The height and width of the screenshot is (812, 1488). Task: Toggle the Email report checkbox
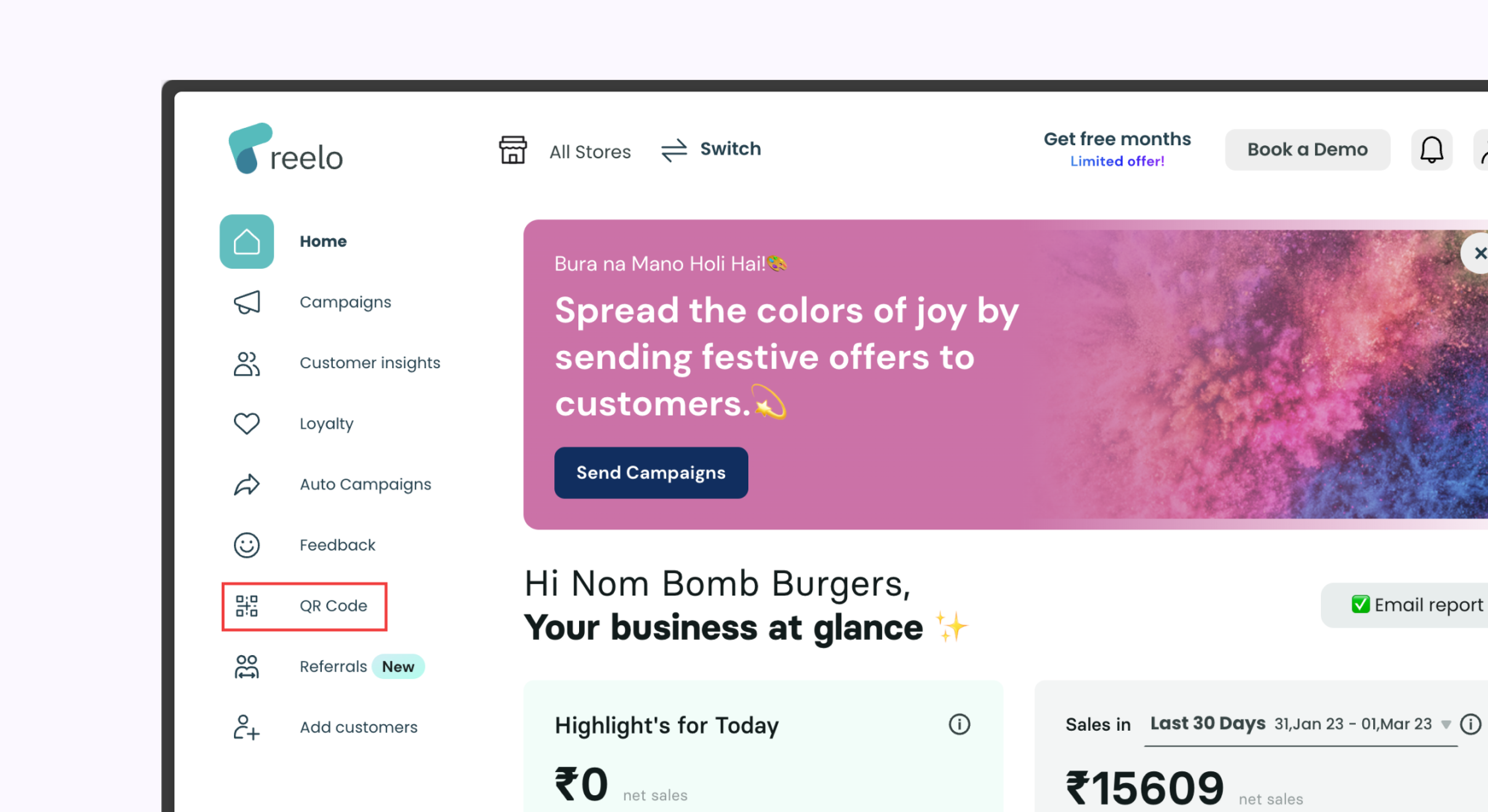click(x=1360, y=605)
